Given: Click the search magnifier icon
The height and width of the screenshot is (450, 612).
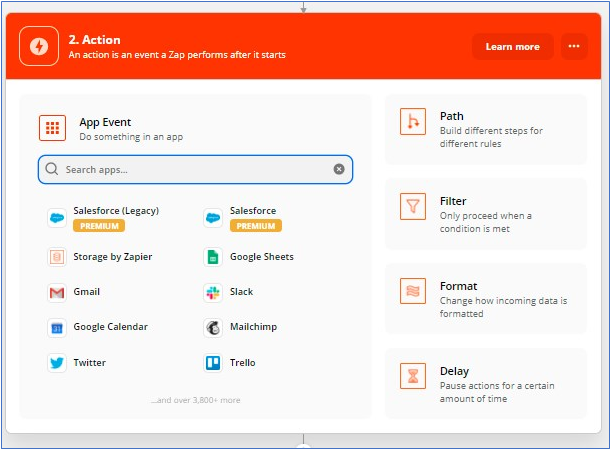Looking at the screenshot, I should tap(52, 169).
